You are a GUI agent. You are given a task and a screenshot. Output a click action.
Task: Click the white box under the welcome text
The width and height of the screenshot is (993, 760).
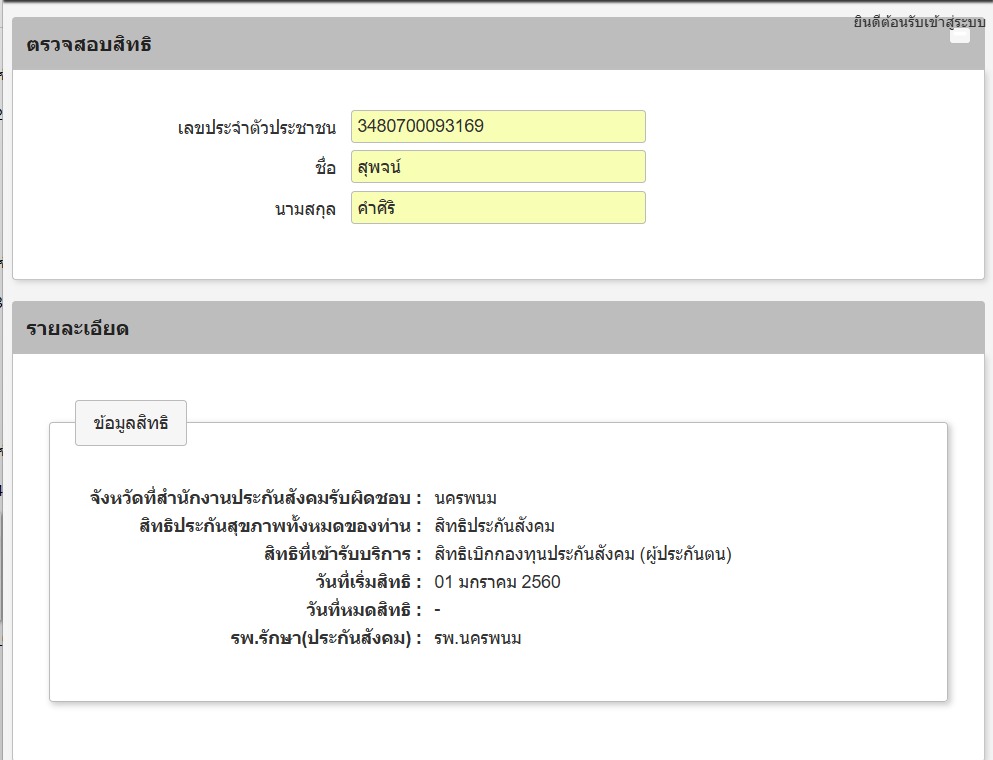click(960, 36)
